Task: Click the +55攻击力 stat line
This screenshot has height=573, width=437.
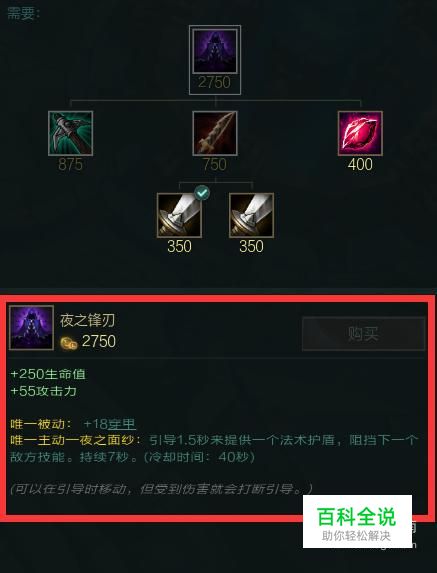Action: (x=43, y=391)
